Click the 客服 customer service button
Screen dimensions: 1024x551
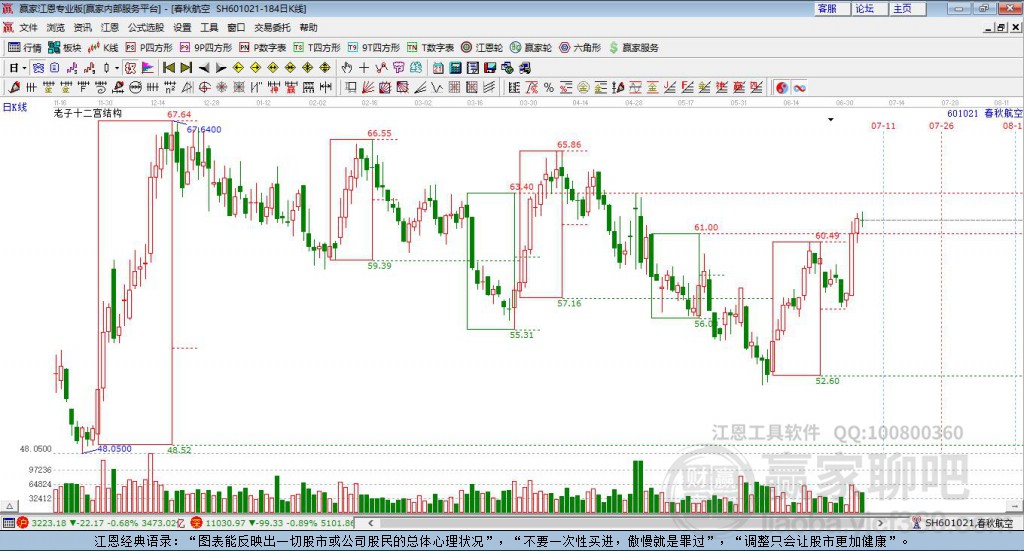click(831, 8)
